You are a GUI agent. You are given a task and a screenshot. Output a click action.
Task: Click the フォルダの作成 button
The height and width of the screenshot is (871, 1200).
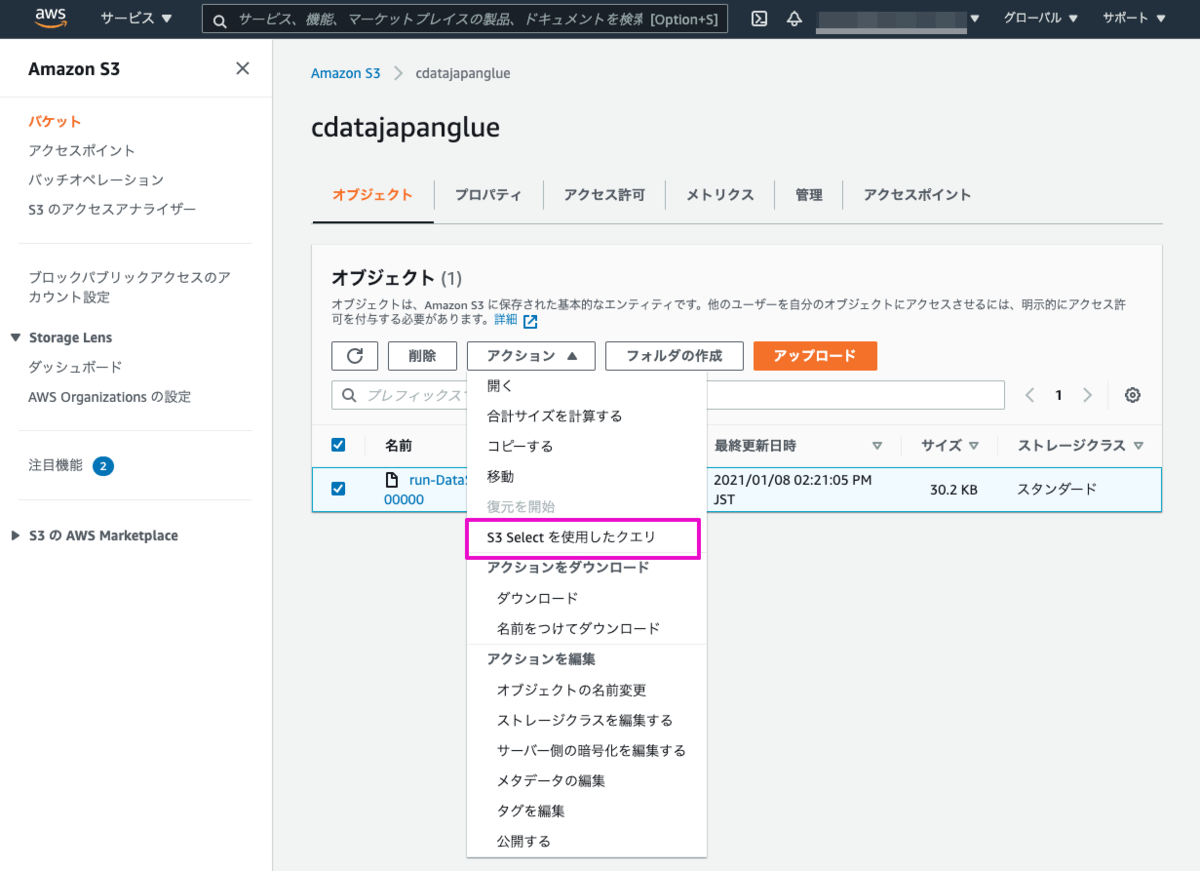pos(675,356)
